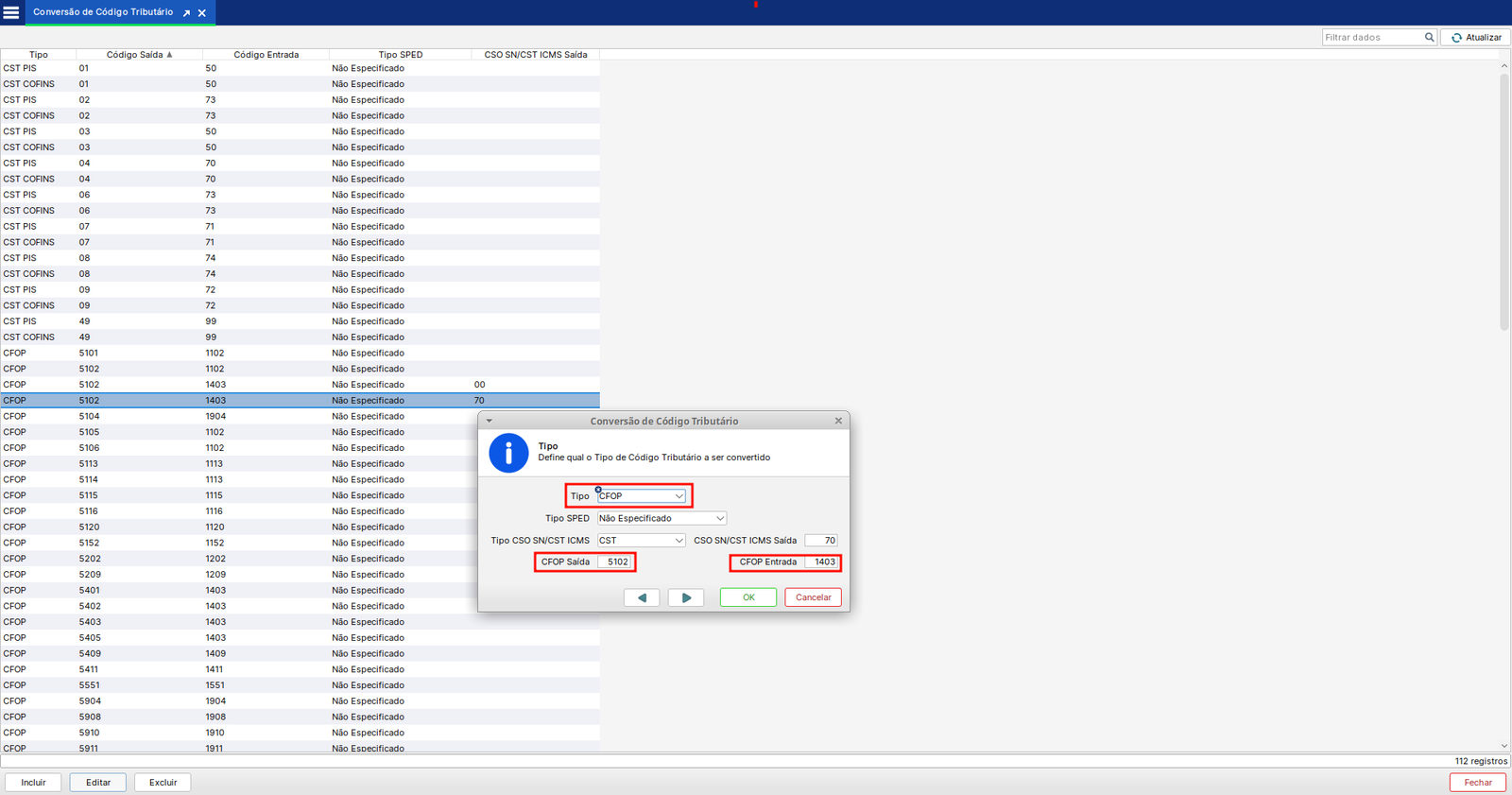
Task: Select CFOP 5102 row with CSO 00
Action: (x=300, y=385)
